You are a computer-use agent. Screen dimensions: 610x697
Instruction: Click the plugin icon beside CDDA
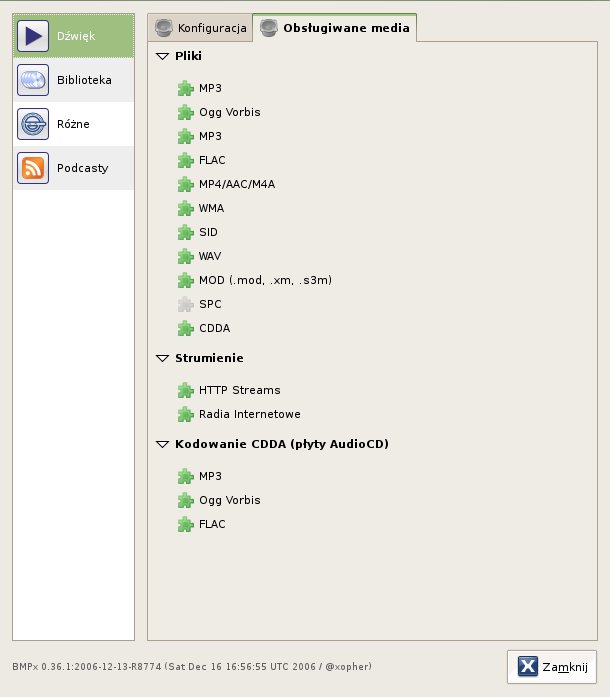point(185,328)
